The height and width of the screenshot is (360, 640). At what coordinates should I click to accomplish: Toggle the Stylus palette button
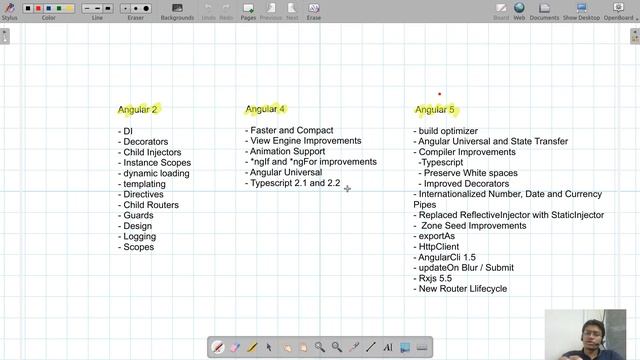click(9, 11)
